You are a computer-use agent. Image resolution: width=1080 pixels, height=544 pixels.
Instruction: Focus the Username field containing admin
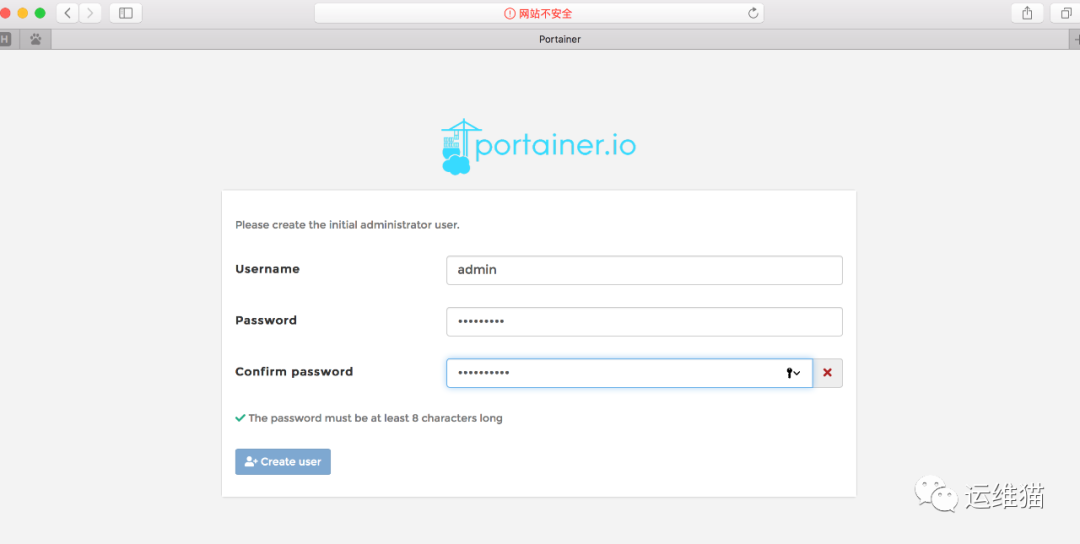click(x=644, y=270)
